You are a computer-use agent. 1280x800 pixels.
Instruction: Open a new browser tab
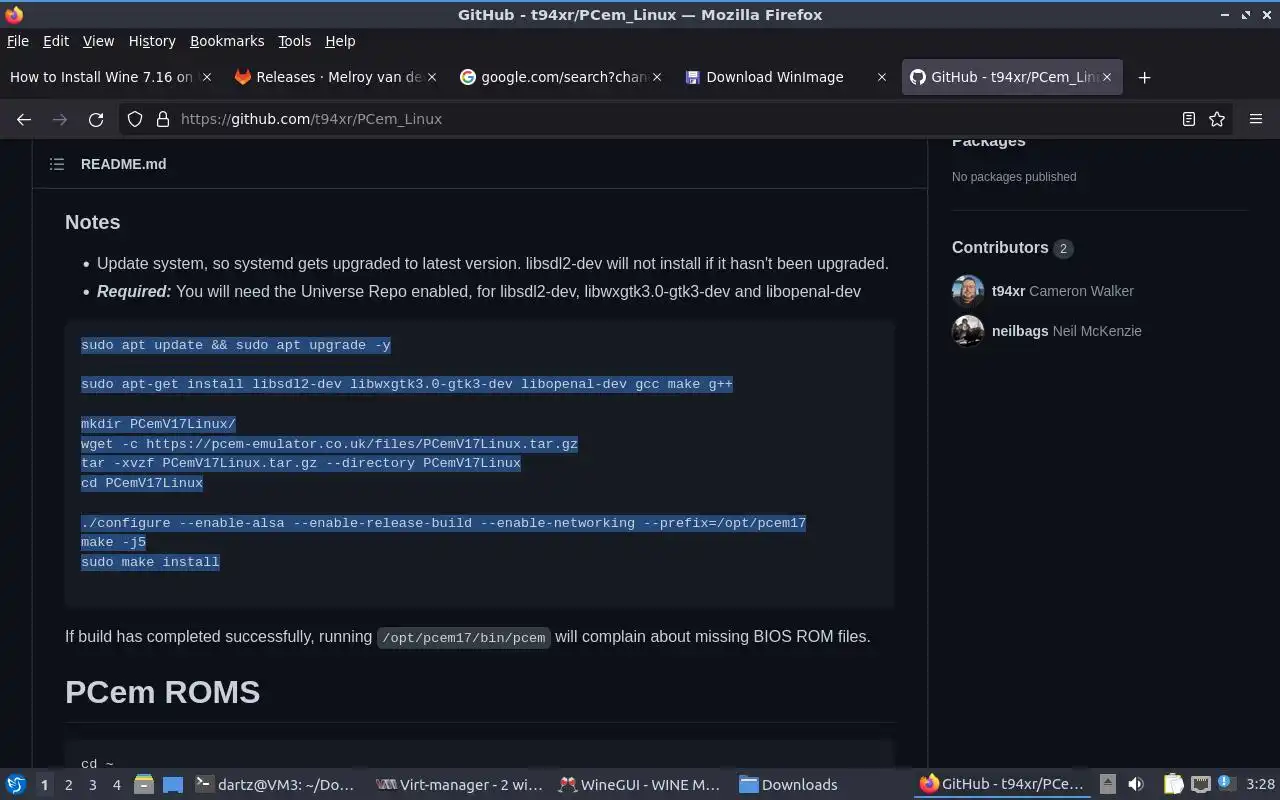(1144, 77)
